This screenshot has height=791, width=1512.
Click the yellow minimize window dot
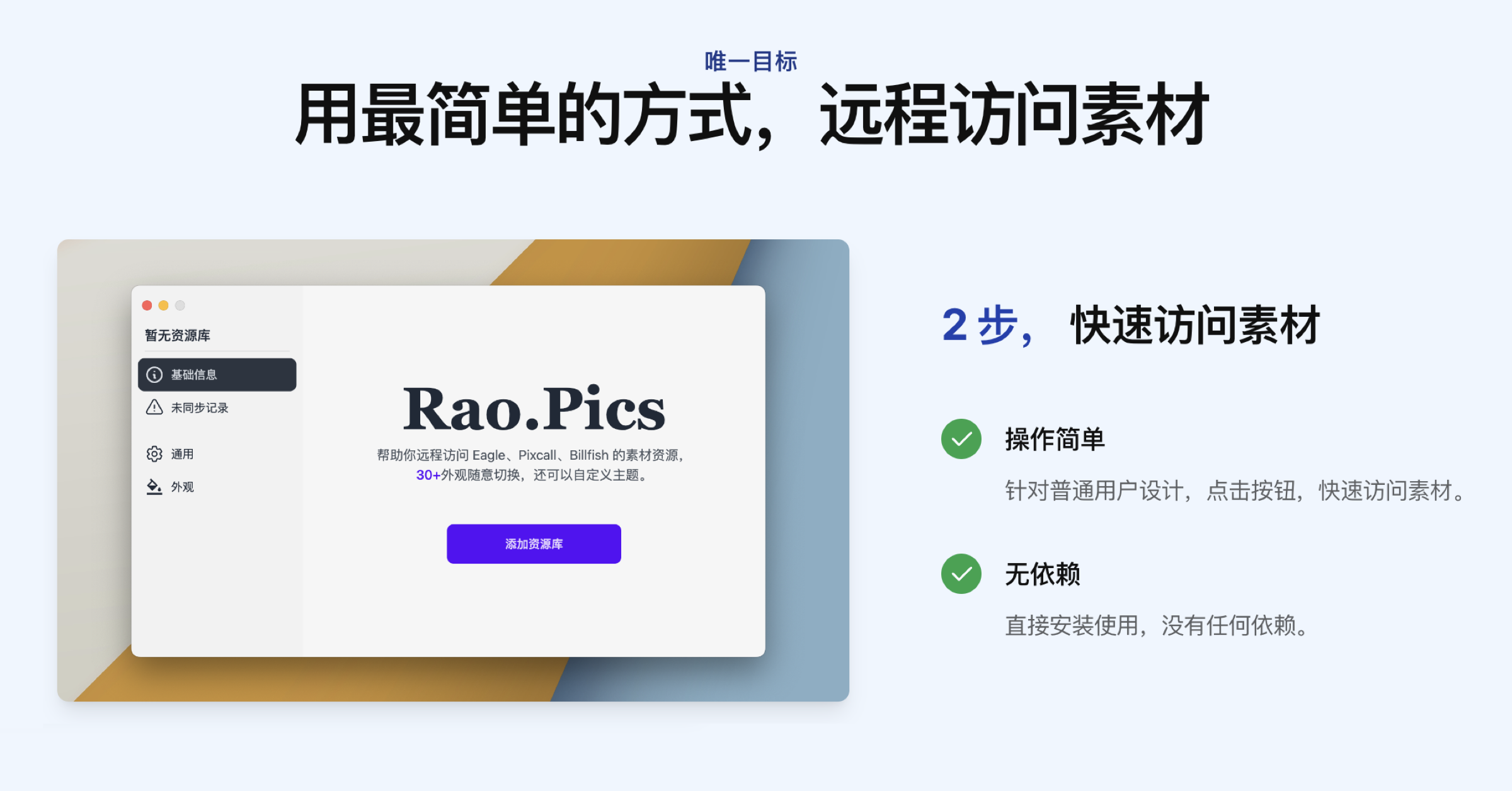(163, 305)
